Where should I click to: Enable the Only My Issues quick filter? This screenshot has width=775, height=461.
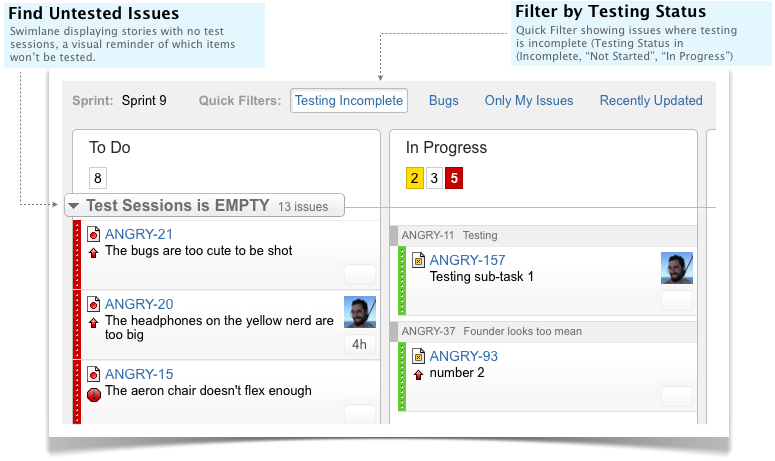point(529,101)
